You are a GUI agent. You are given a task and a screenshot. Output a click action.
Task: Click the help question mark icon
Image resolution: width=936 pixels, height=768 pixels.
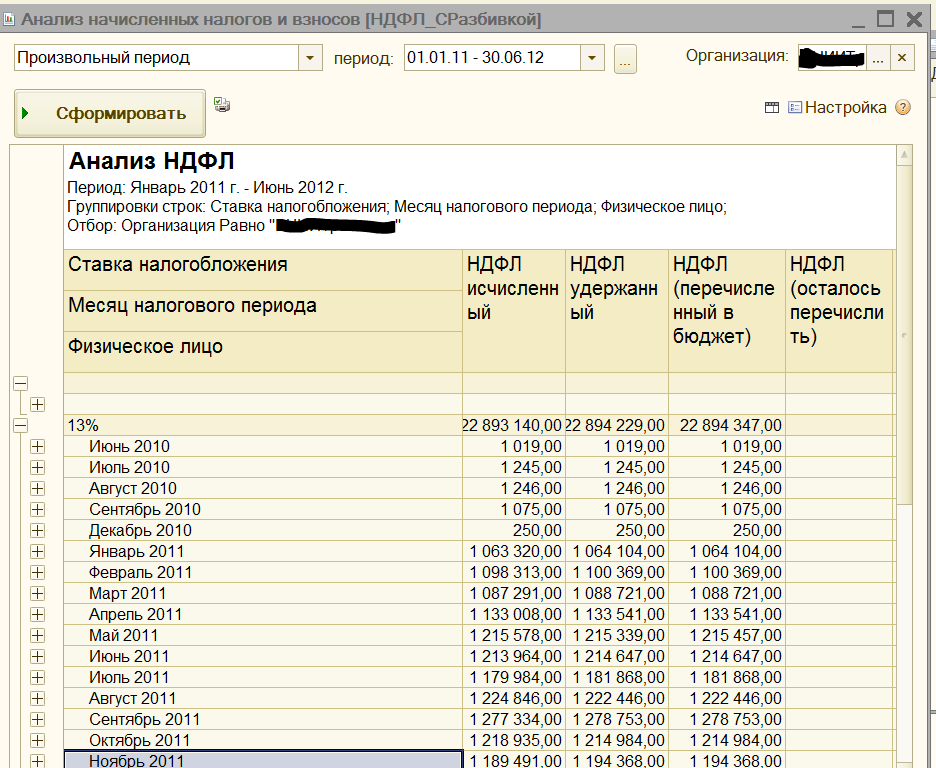pyautogui.click(x=903, y=107)
